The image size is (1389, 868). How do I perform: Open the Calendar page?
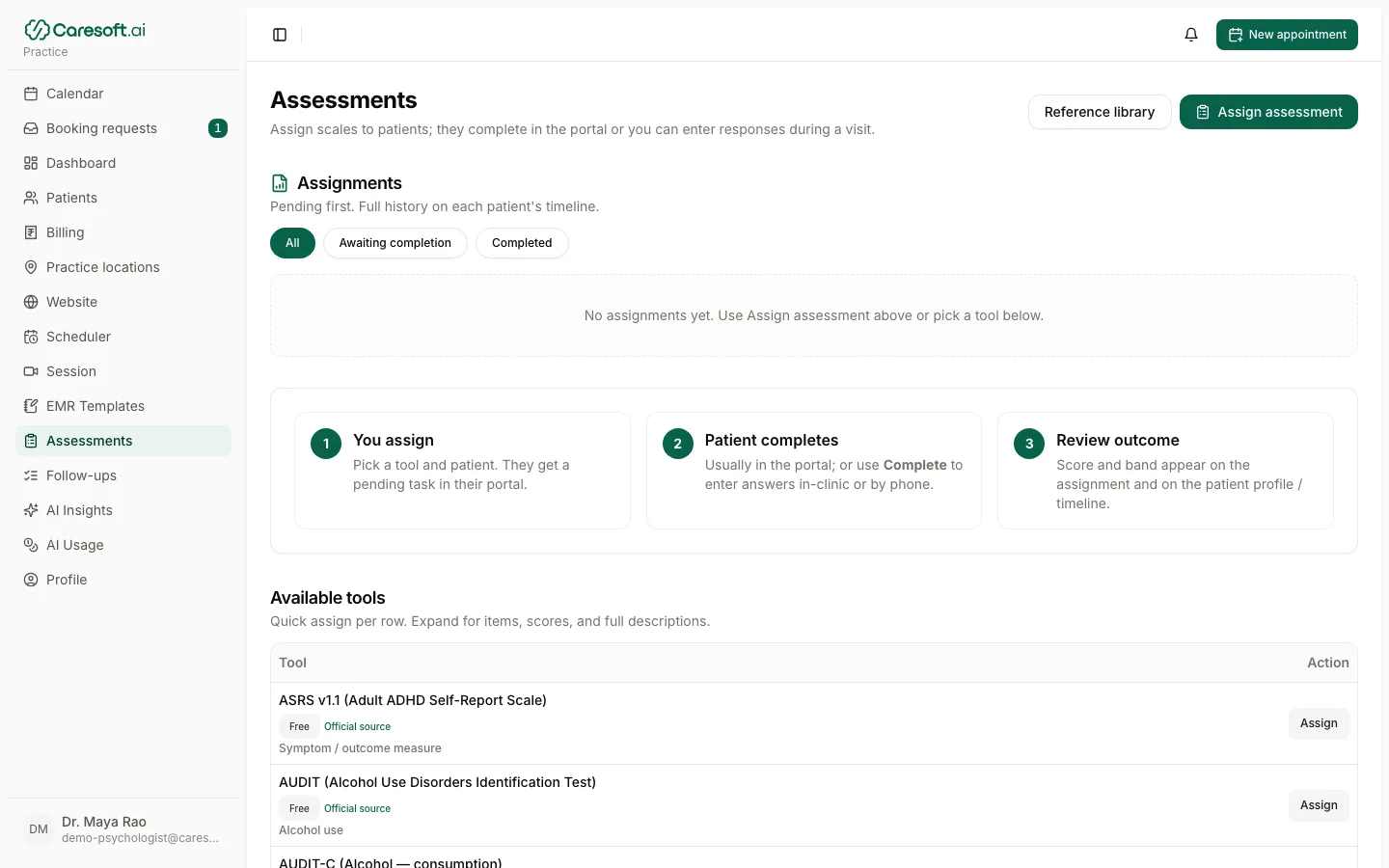[x=123, y=94]
